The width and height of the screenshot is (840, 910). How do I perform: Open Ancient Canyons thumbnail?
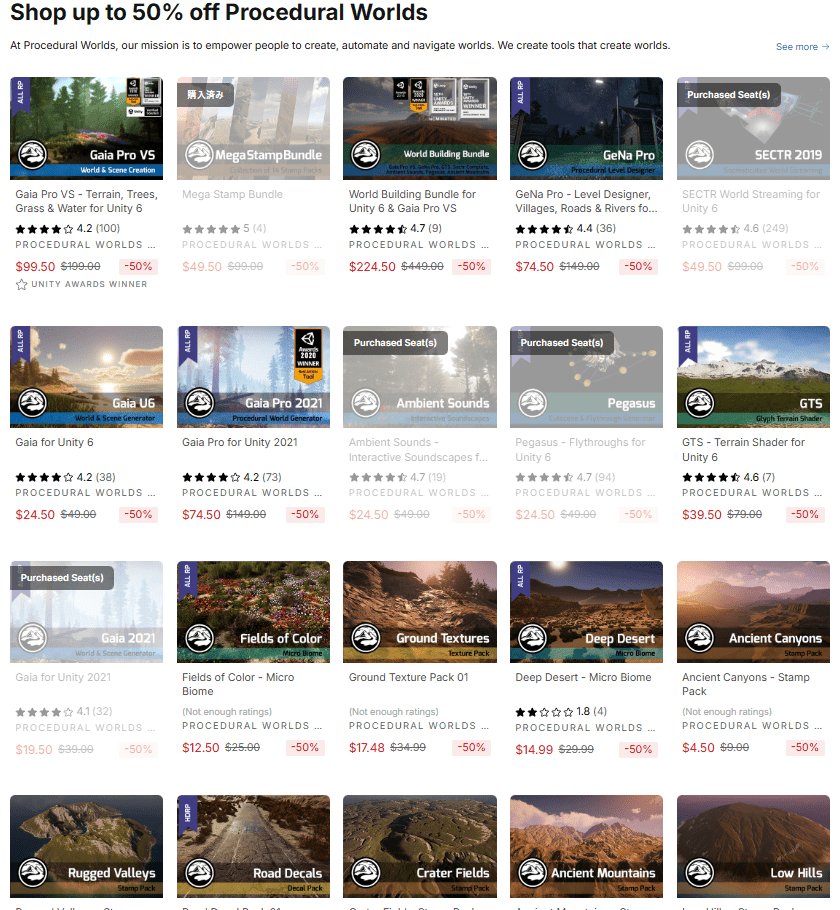pyautogui.click(x=753, y=612)
